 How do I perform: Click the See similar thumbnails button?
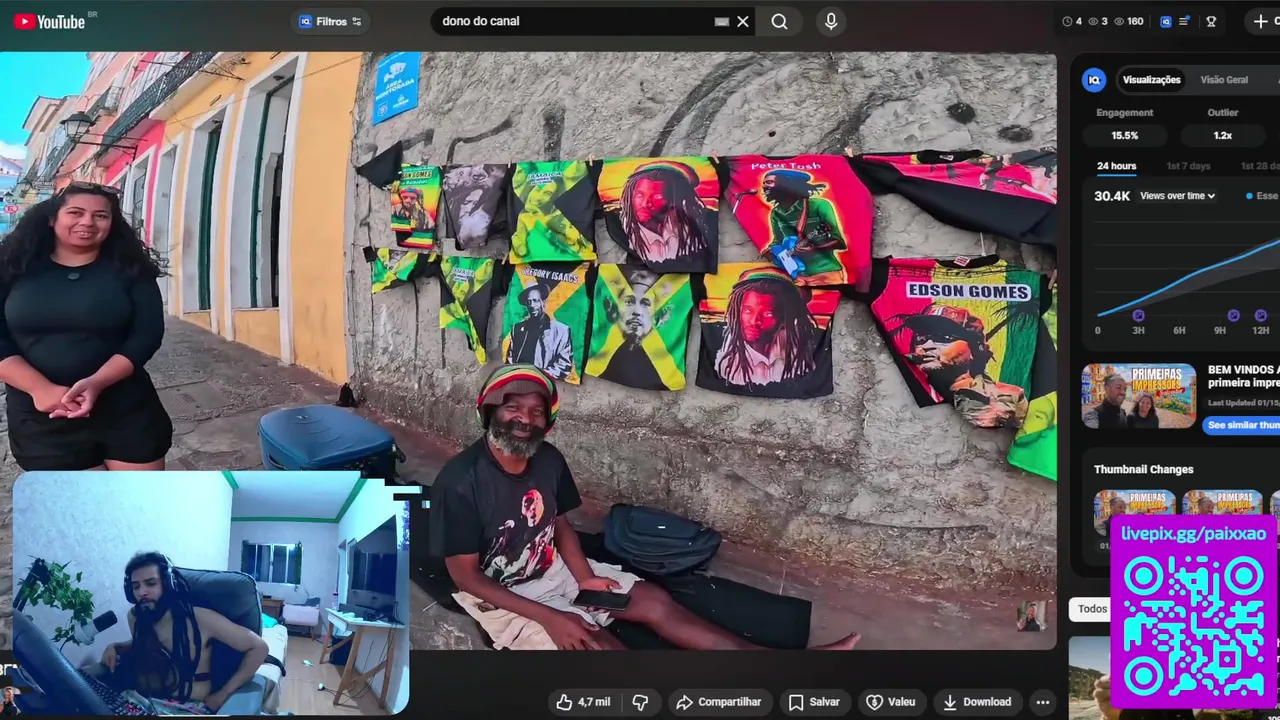click(1242, 425)
